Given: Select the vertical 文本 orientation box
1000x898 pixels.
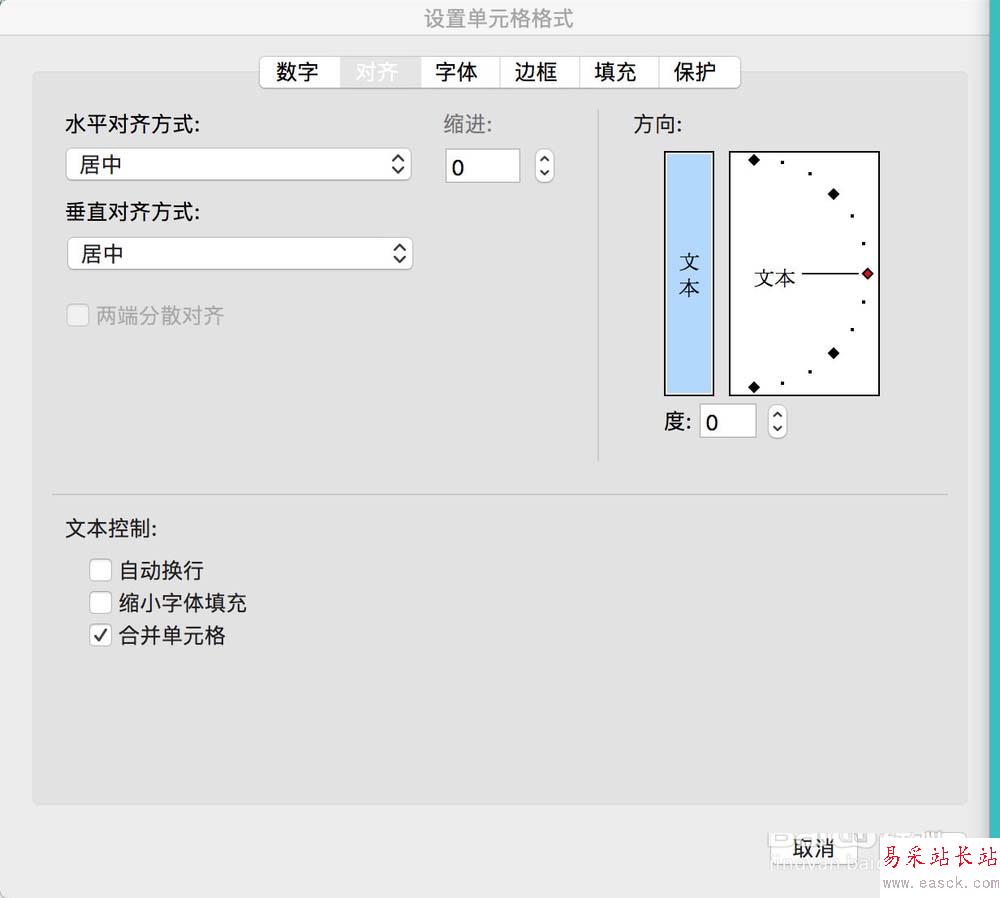Looking at the screenshot, I should pos(689,274).
